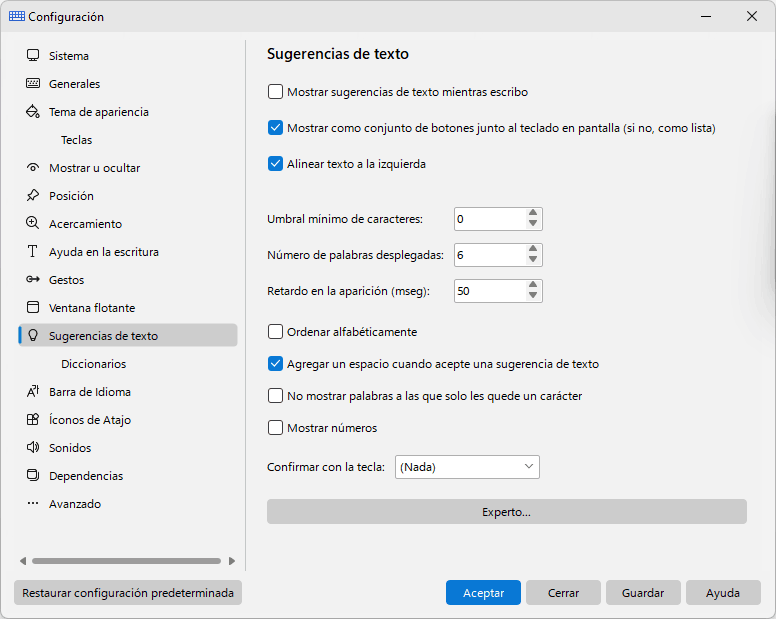Enable Mostrar sugerencias de texto mientras escribo
776x619 pixels.
pos(275,92)
